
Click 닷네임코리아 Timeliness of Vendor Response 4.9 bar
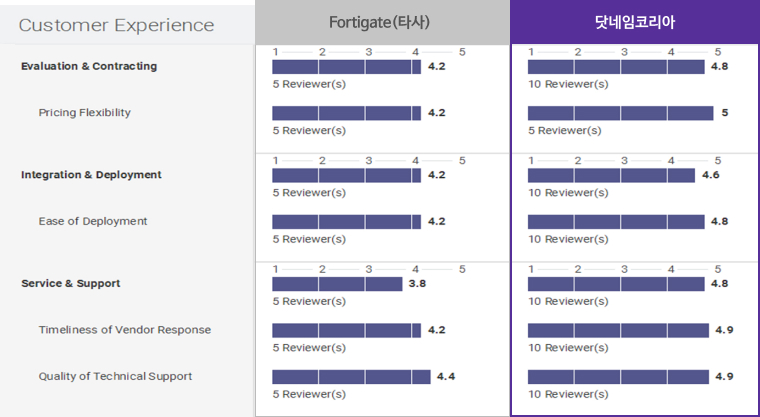(618, 330)
